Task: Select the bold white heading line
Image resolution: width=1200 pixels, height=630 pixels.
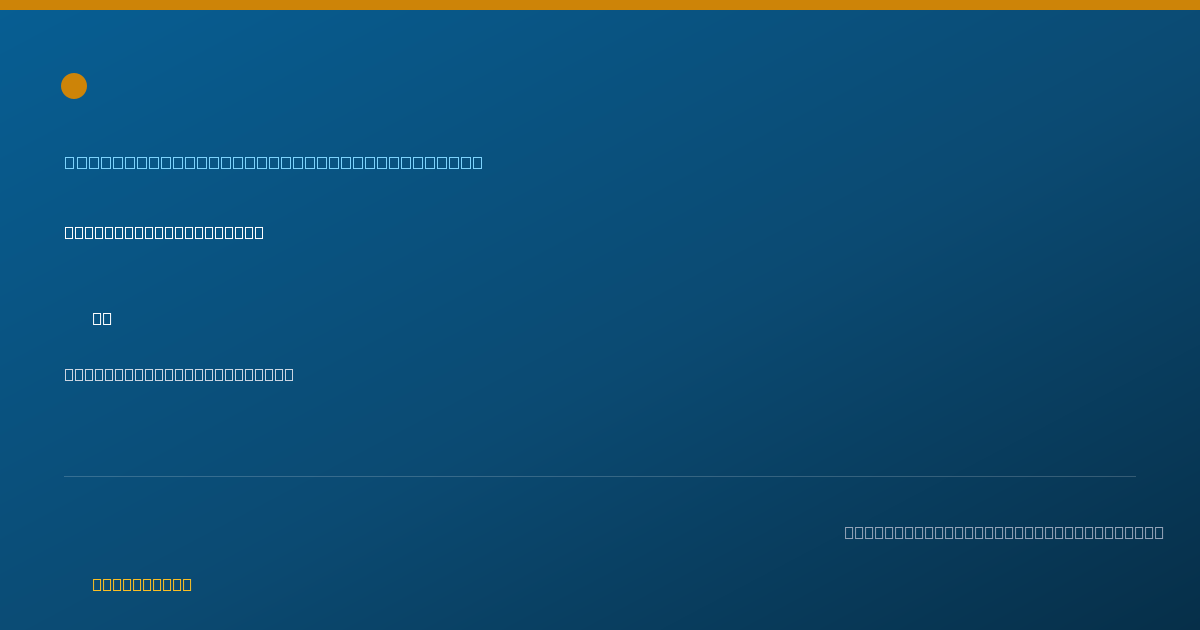Action: [x=164, y=232]
